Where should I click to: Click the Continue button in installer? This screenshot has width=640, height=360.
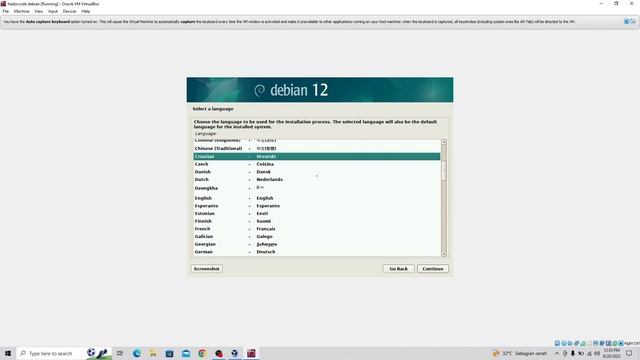click(x=433, y=269)
